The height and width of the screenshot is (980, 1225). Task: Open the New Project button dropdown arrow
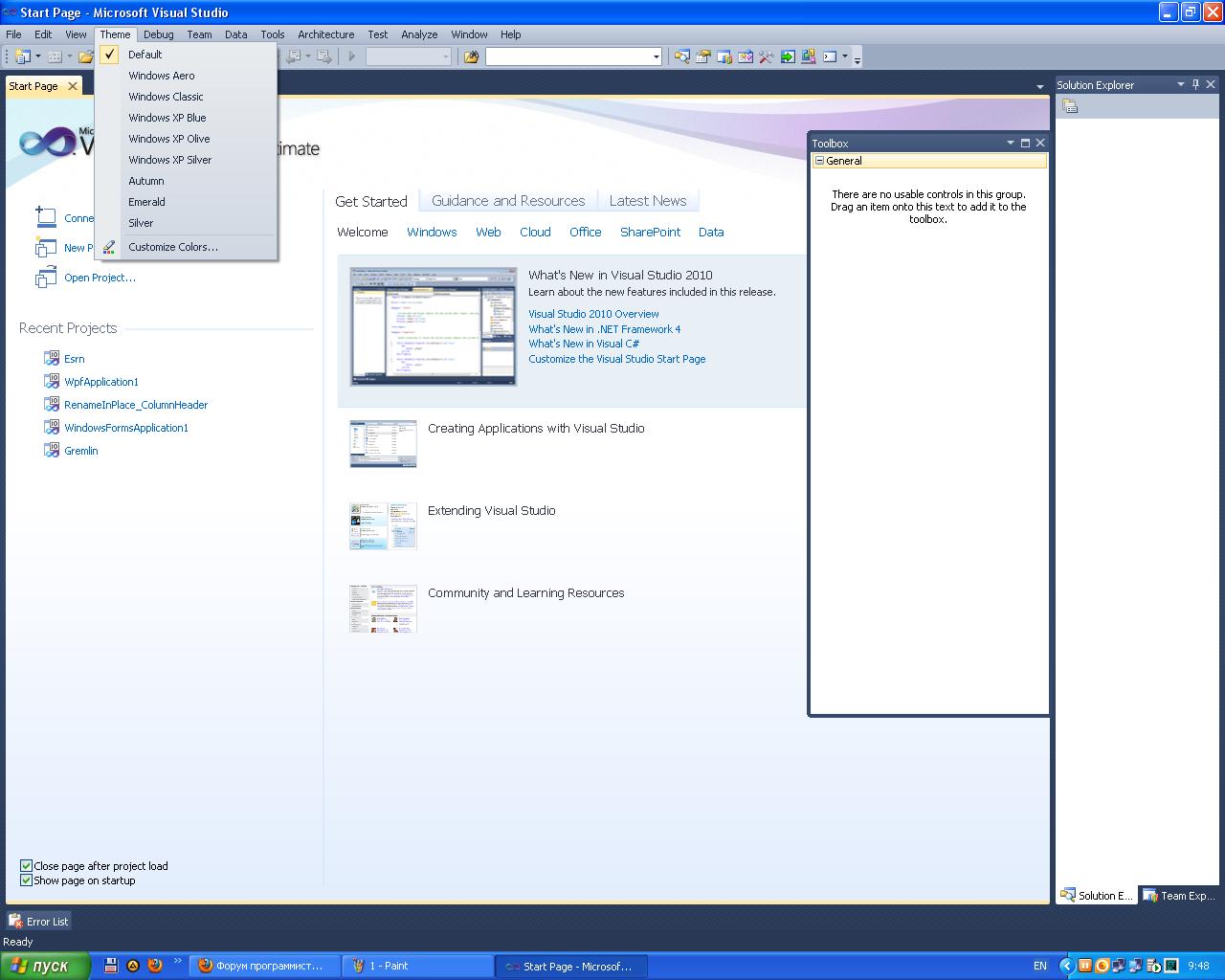38,56
